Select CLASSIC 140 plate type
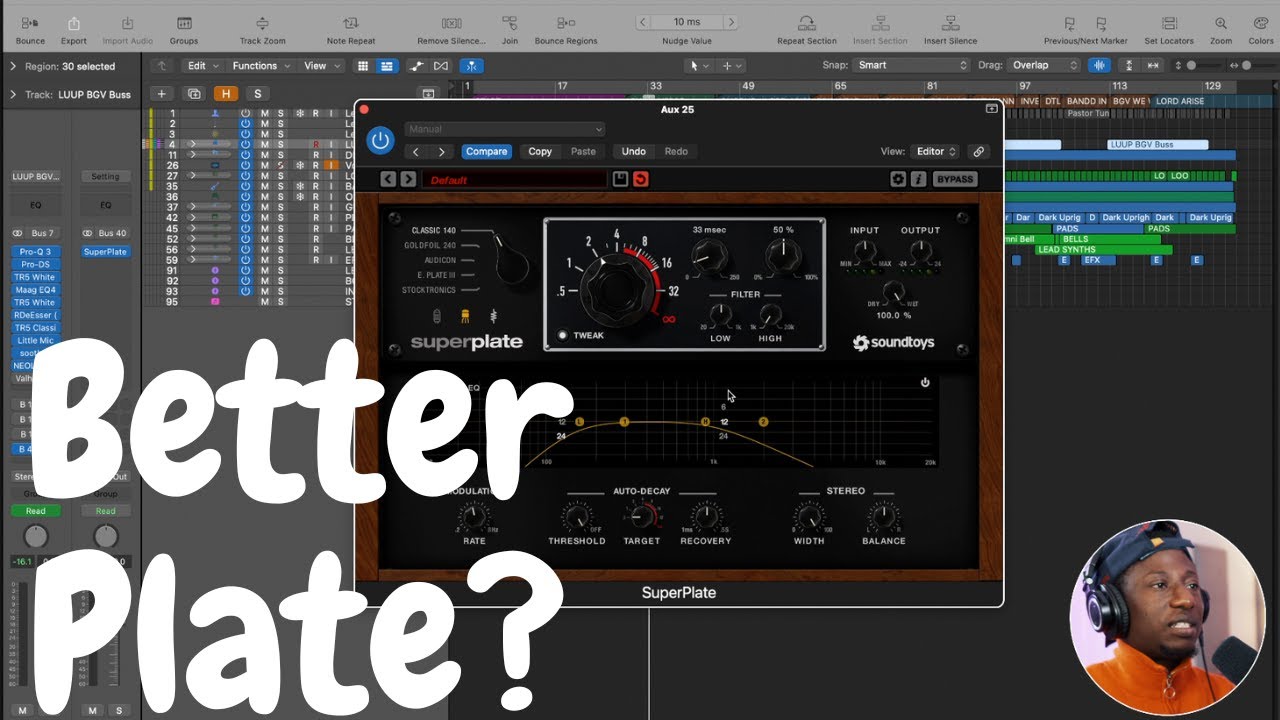 [x=433, y=231]
